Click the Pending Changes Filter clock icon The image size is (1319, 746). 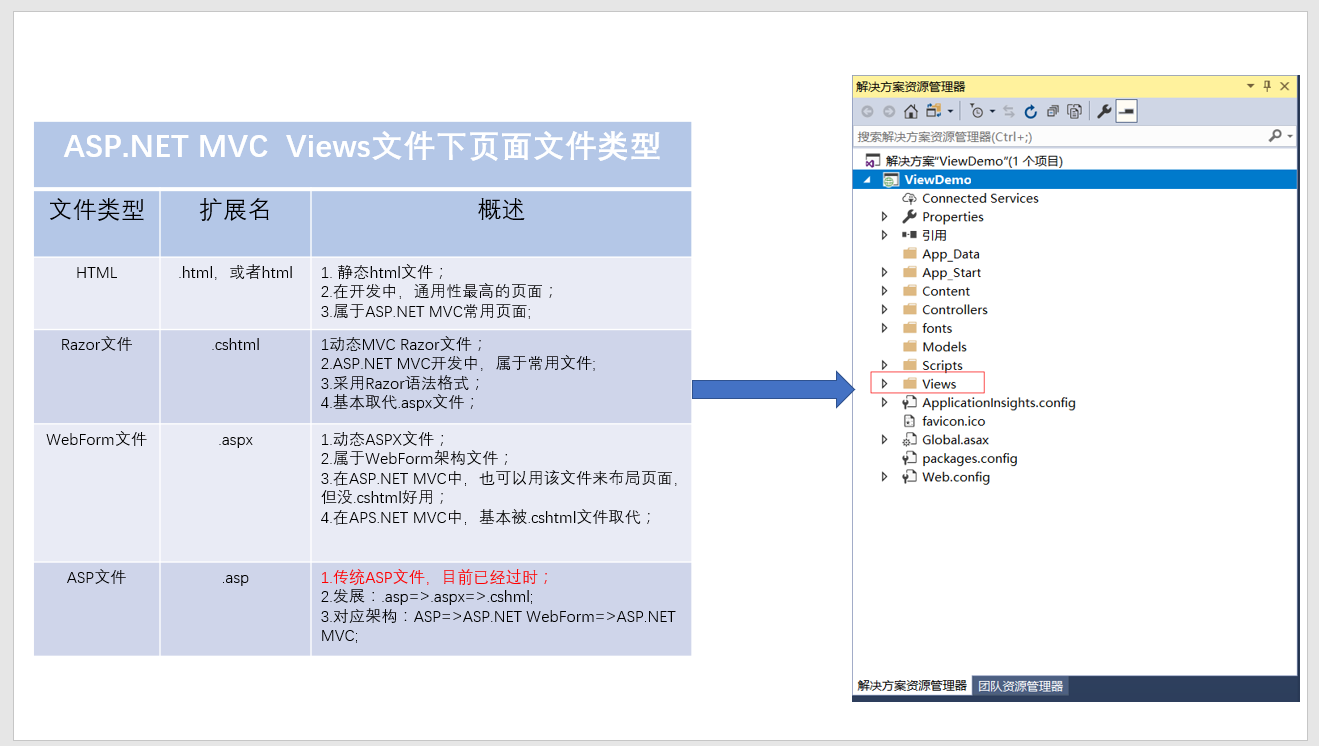[x=977, y=112]
